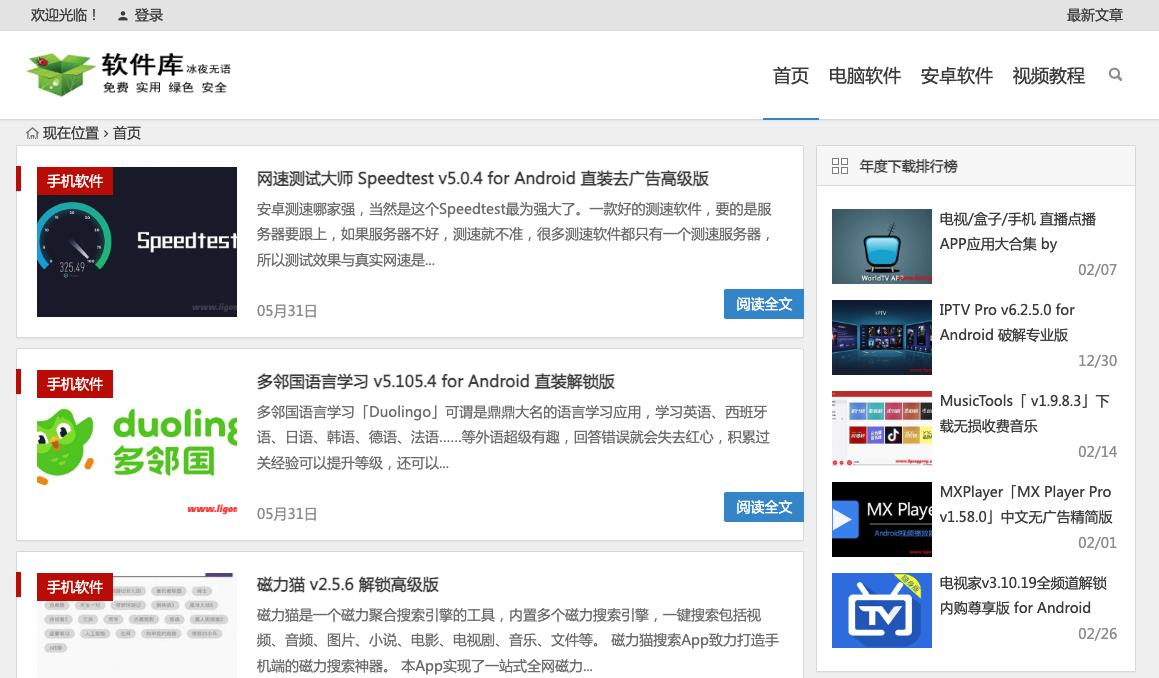The height and width of the screenshot is (678, 1159).
Task: Open MusicTools v1.9.8.3 ranking link
Action: pos(1024,413)
